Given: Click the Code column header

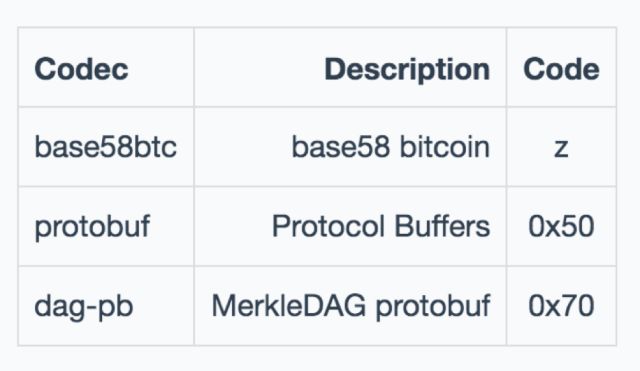Looking at the screenshot, I should [x=561, y=69].
